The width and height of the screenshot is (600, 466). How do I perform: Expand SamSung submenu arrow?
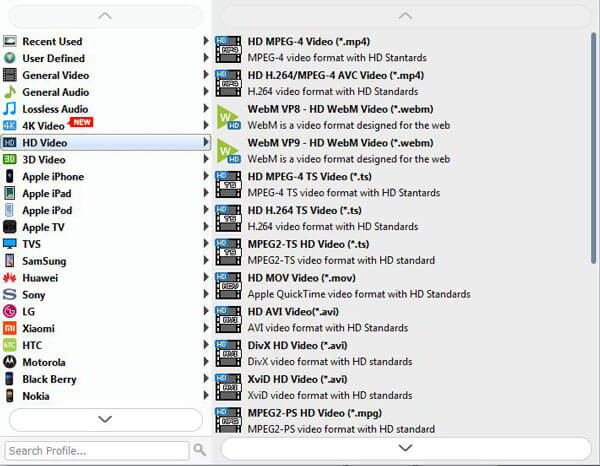[x=206, y=260]
